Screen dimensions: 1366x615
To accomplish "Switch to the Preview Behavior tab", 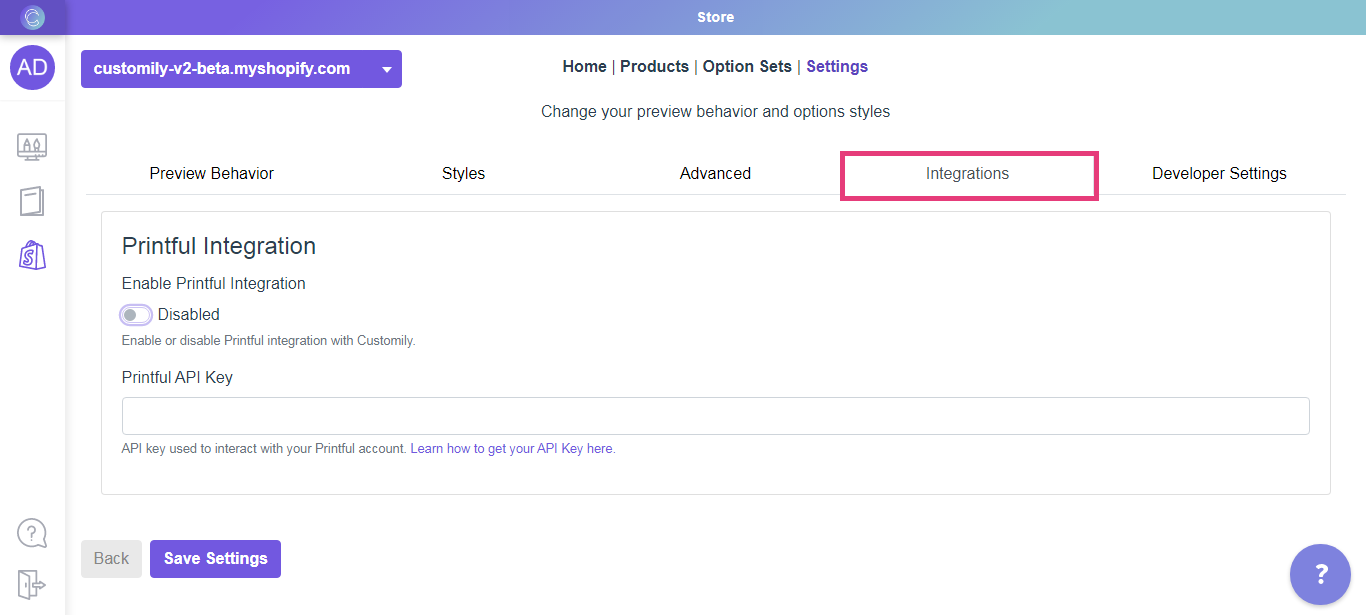I will (211, 173).
